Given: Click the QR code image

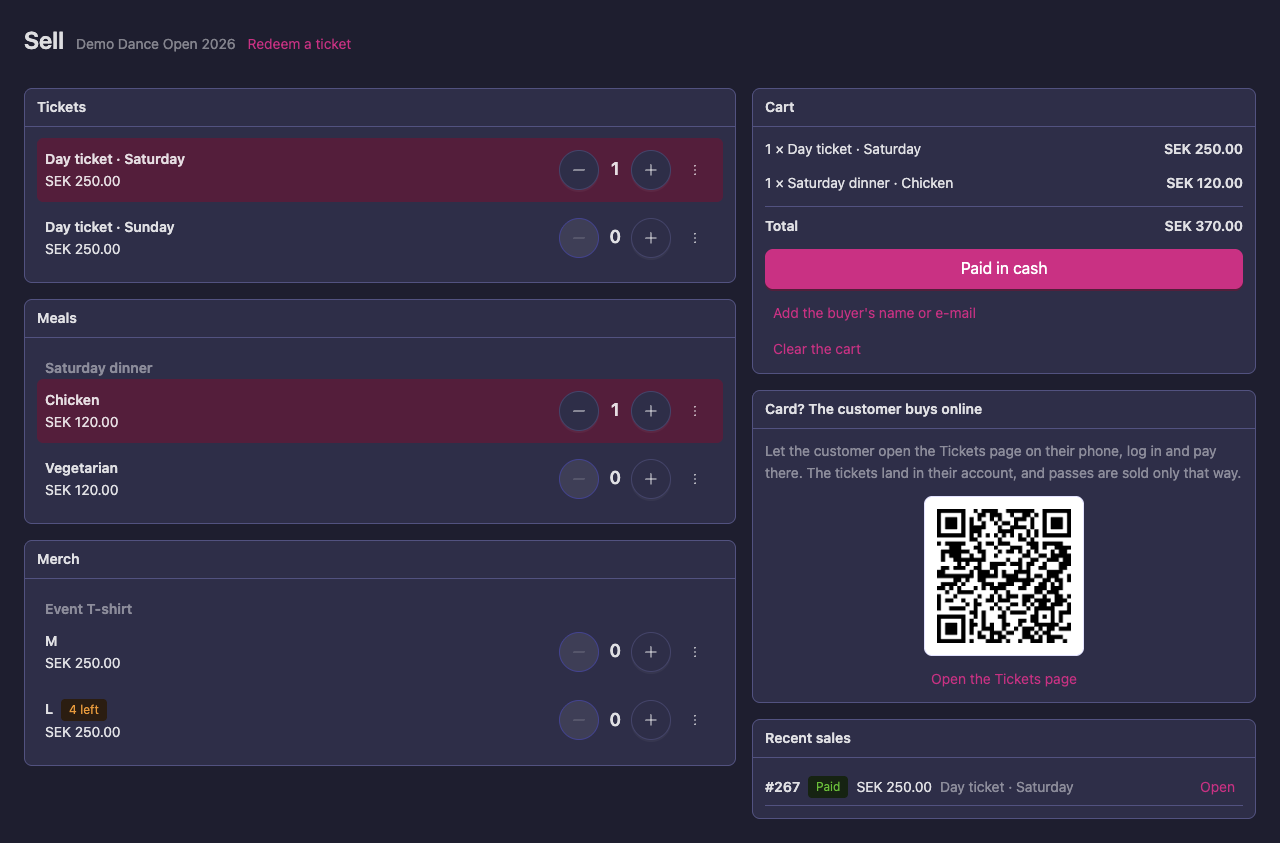Looking at the screenshot, I should tap(1004, 576).
